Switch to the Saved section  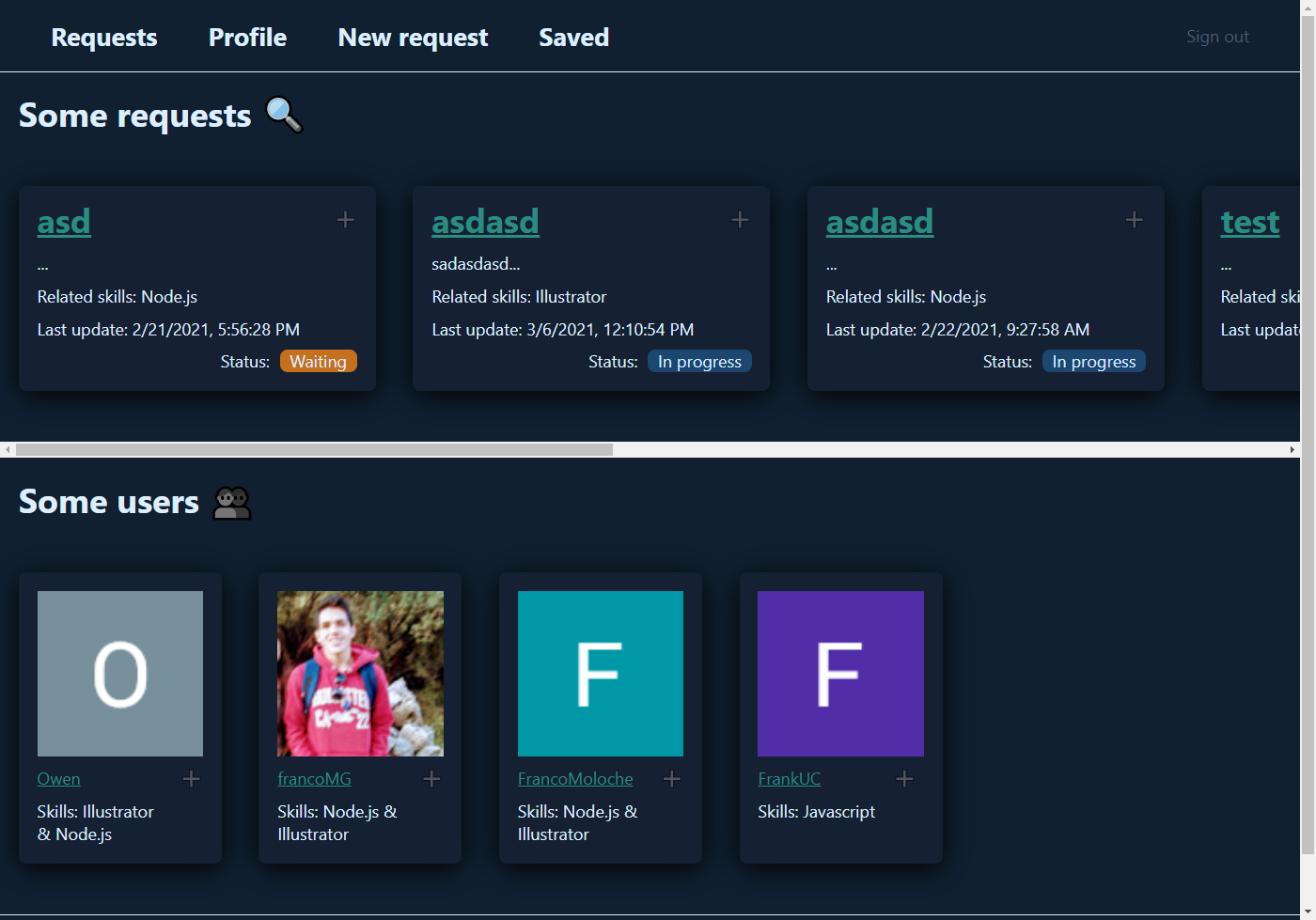click(573, 38)
